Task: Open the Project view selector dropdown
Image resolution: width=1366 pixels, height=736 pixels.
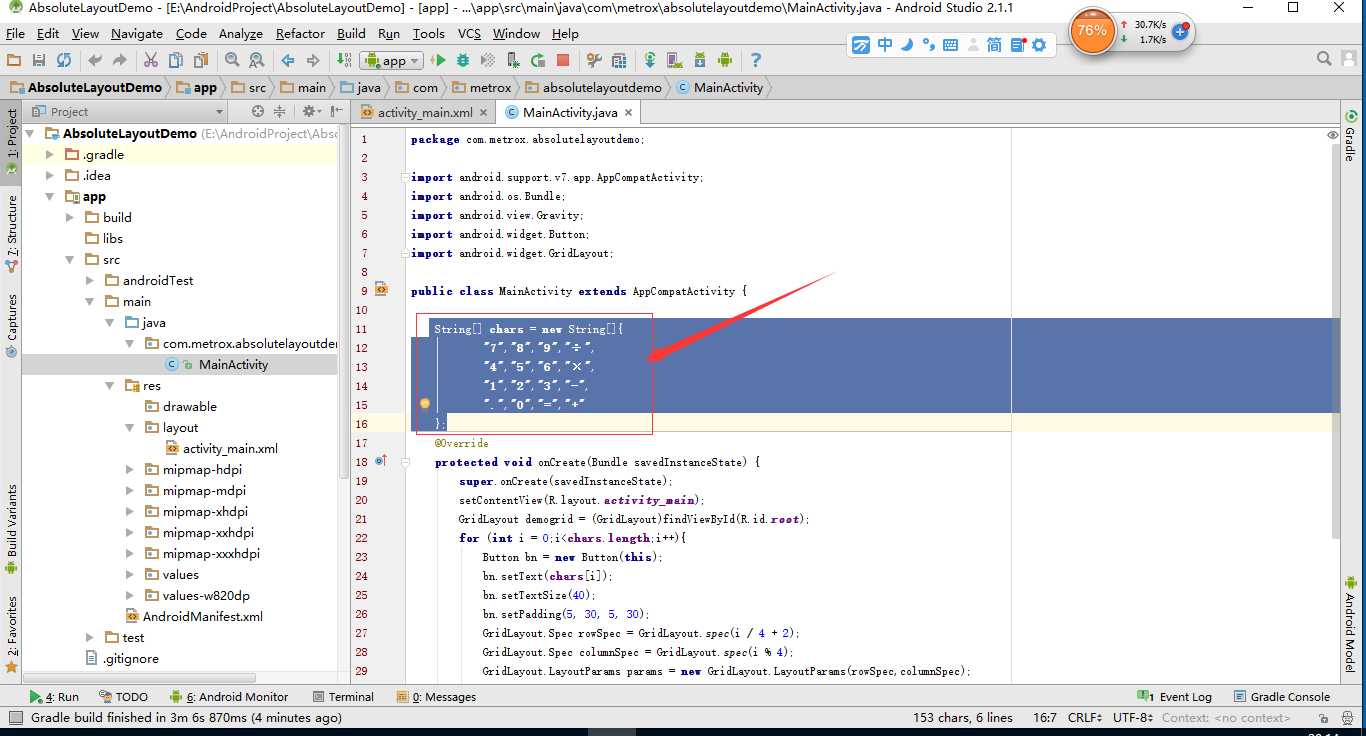Action: click(126, 112)
